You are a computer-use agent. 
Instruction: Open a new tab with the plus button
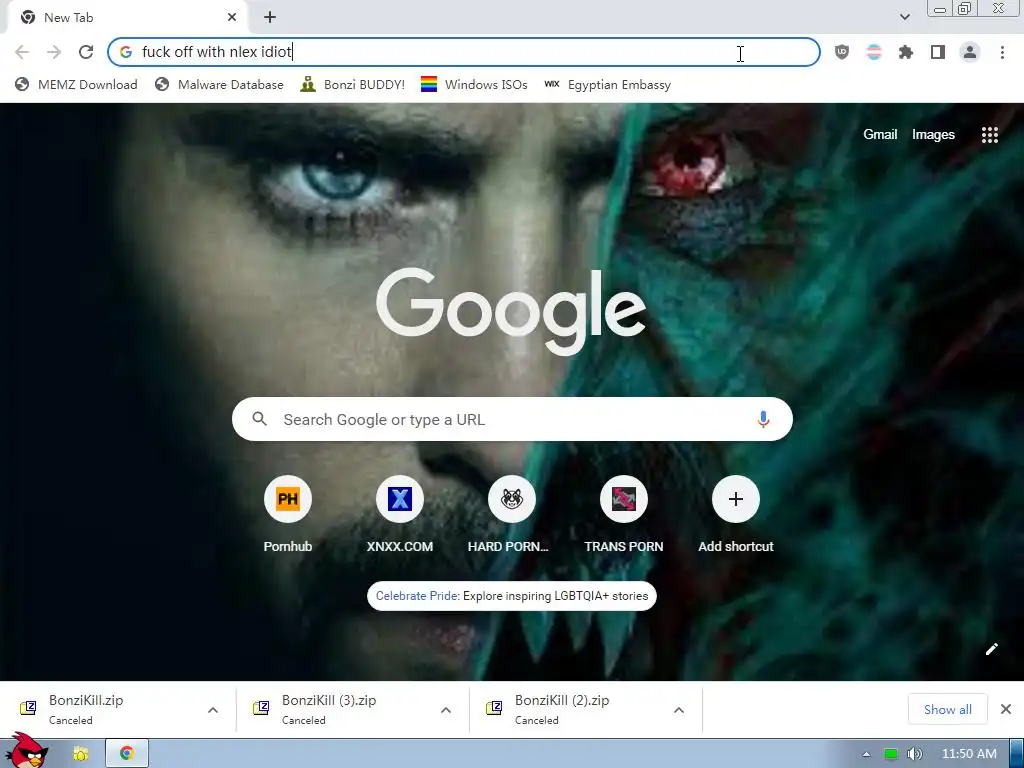(x=270, y=18)
